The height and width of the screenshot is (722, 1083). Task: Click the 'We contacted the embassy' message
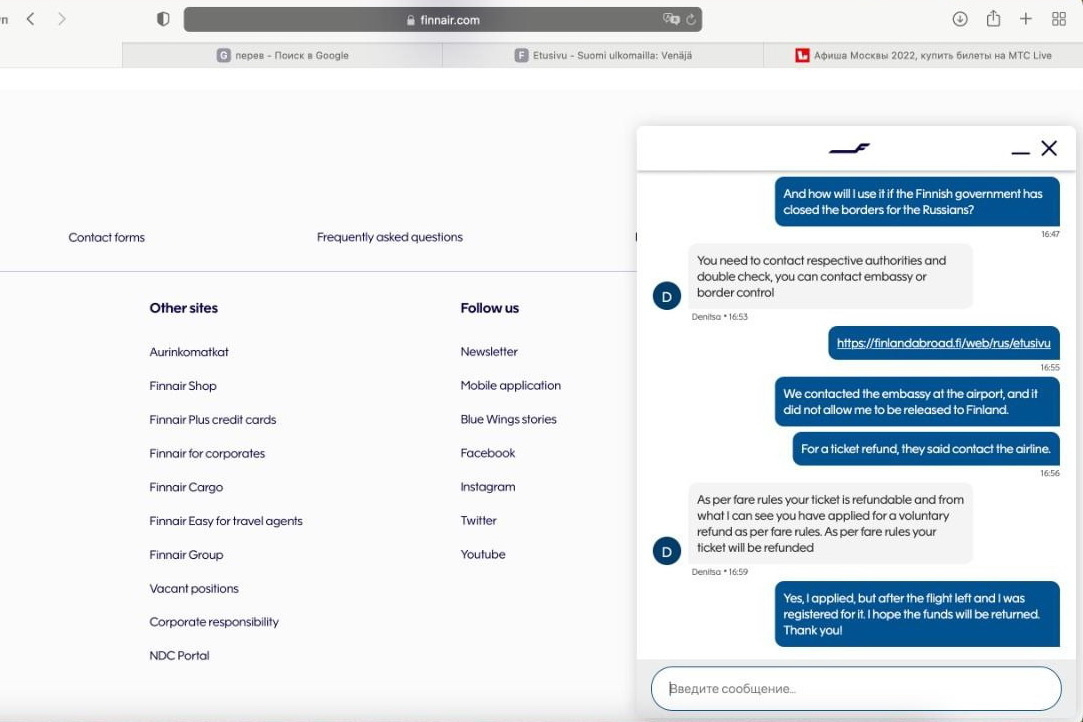tap(917, 401)
